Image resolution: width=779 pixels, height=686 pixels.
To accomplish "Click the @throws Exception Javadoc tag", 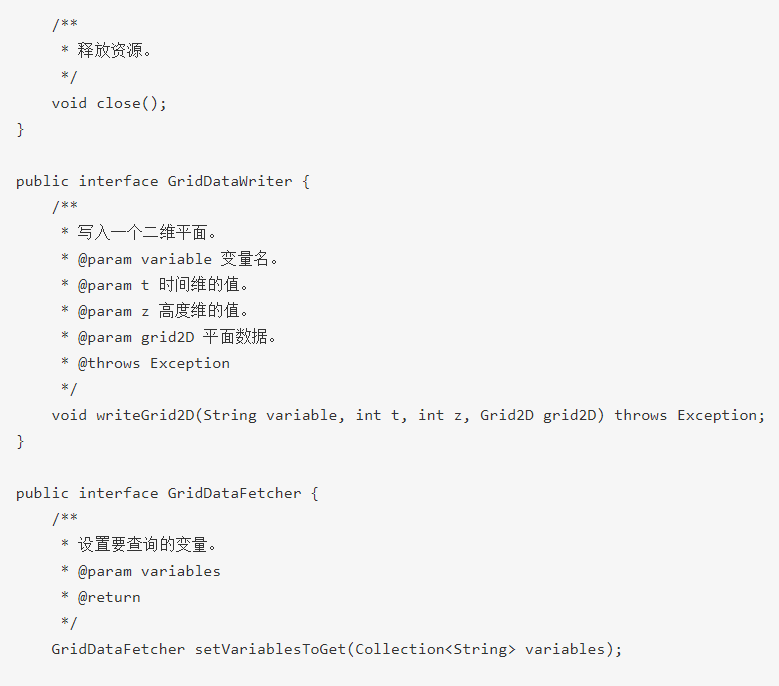I will click(154, 363).
